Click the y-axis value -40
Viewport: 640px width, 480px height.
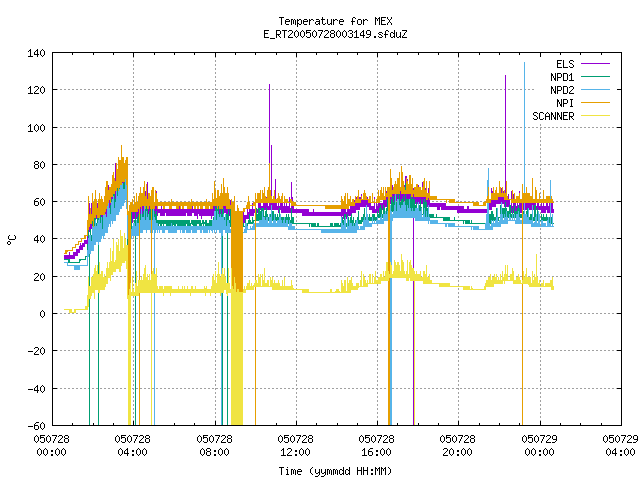pyautogui.click(x=36, y=389)
